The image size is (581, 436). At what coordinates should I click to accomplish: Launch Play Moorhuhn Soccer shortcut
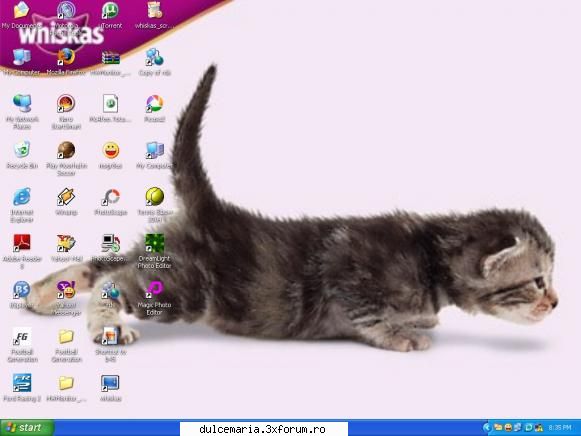pyautogui.click(x=66, y=150)
